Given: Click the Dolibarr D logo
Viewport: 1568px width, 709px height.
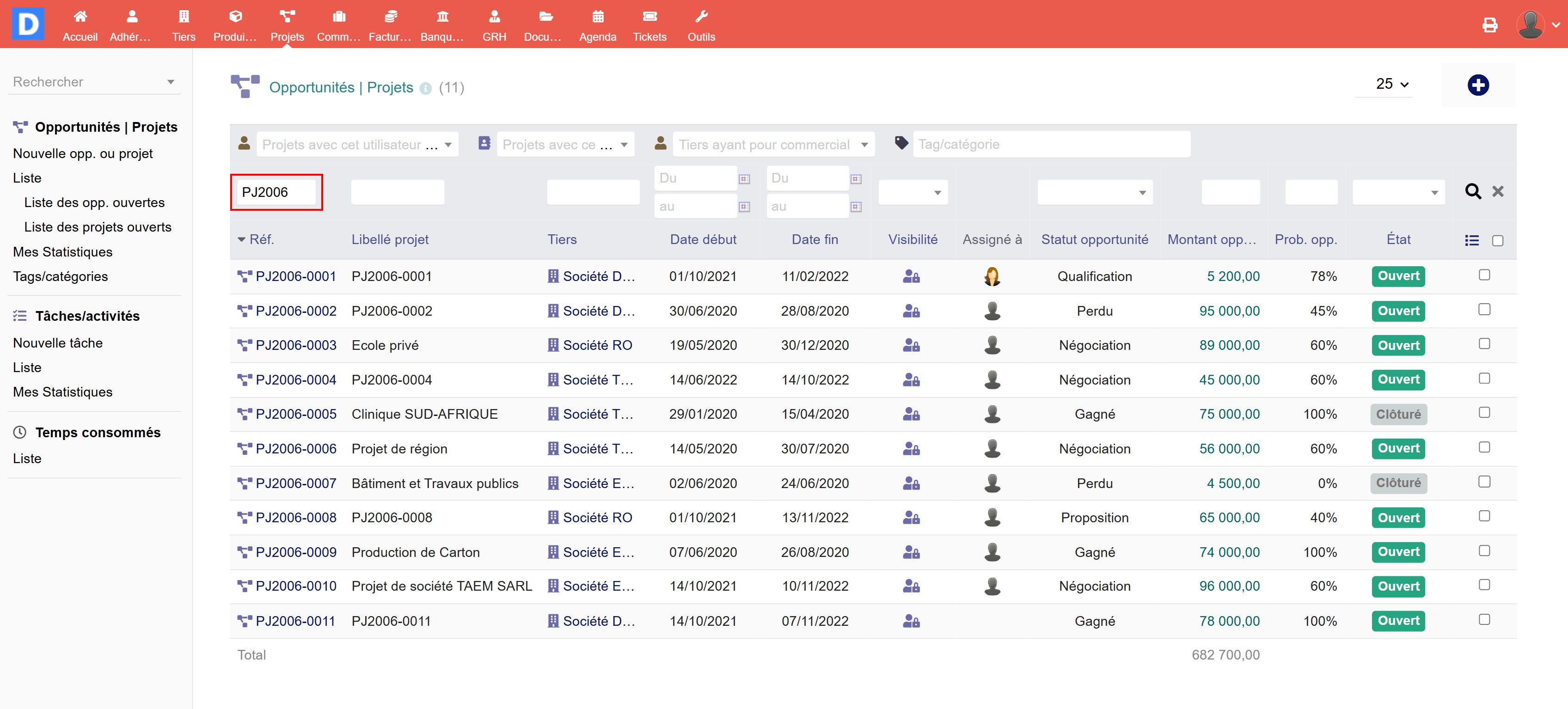Looking at the screenshot, I should click(x=28, y=24).
